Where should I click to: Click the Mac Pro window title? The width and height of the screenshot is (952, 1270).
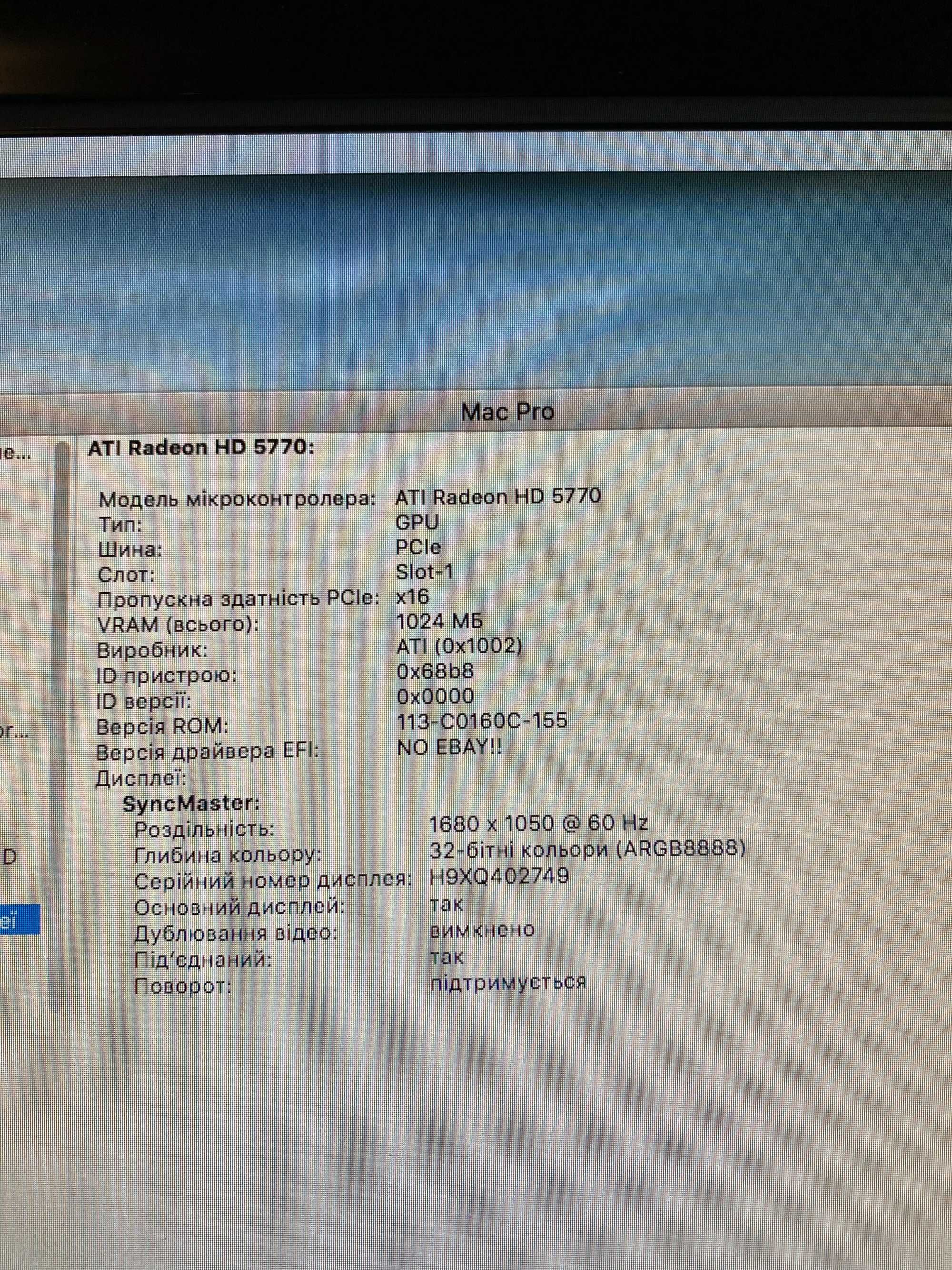click(507, 411)
